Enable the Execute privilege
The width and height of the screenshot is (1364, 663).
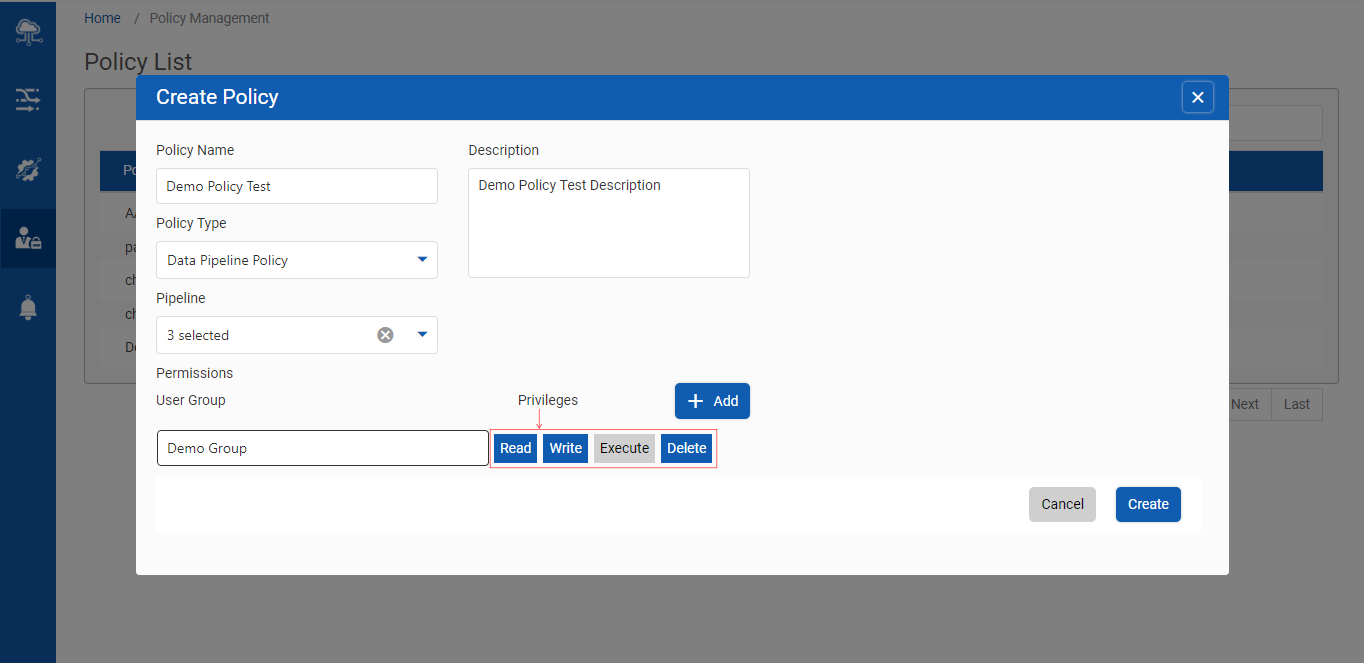pyautogui.click(x=624, y=448)
